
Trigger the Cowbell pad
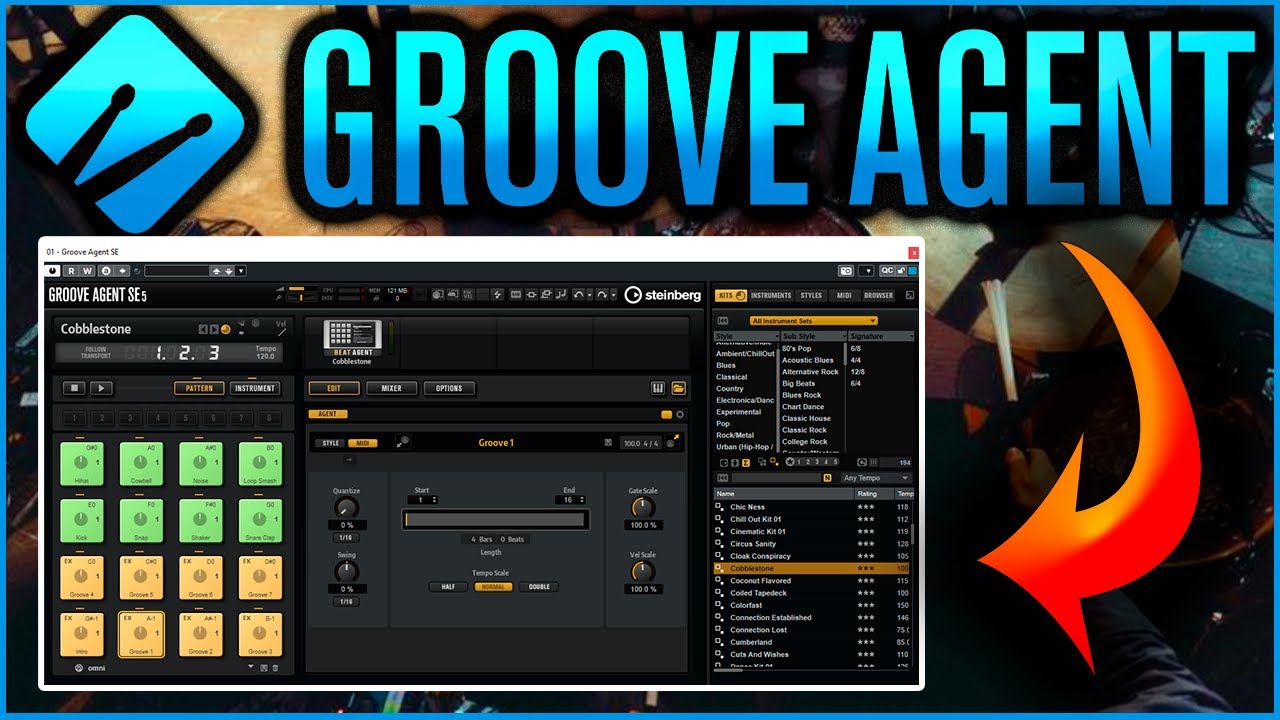coord(140,464)
